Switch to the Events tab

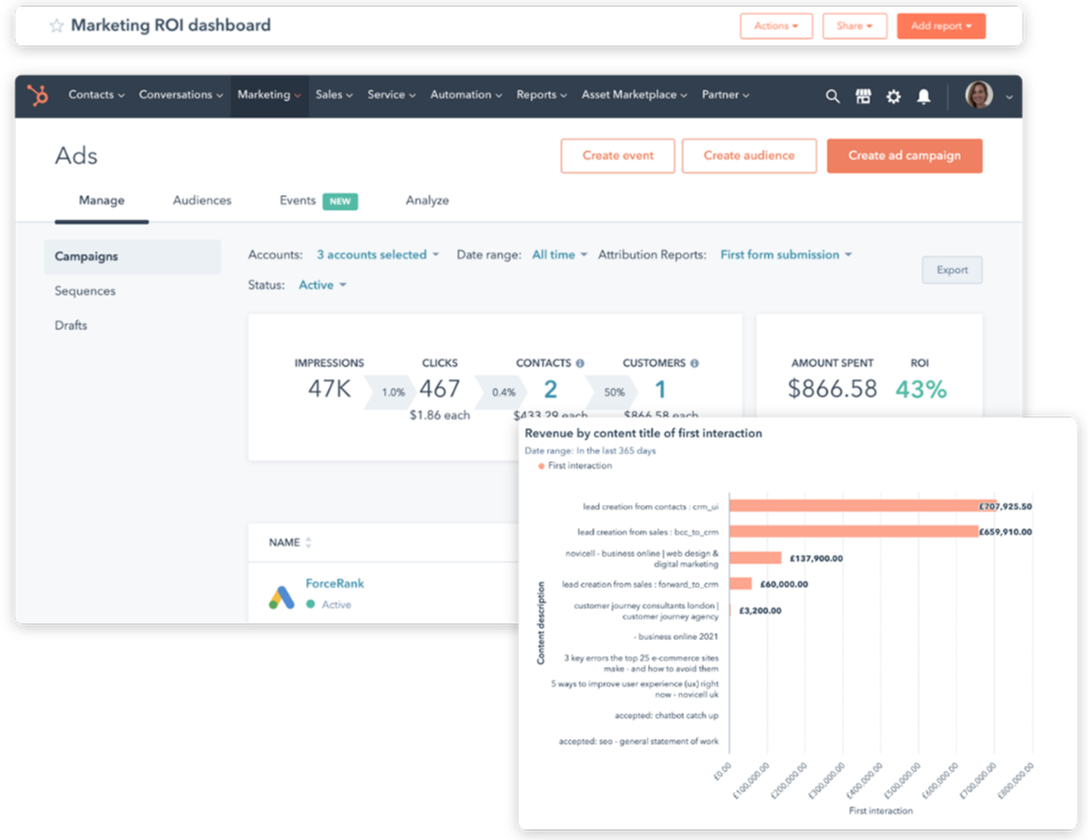tap(298, 200)
